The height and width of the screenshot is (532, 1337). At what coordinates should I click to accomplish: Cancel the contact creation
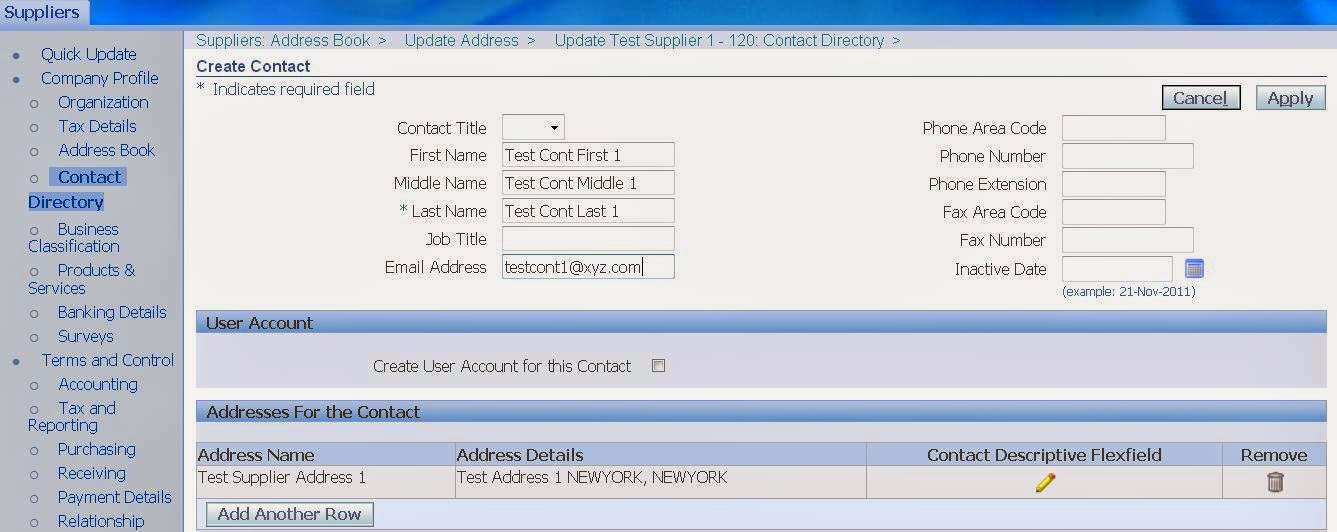point(1201,98)
